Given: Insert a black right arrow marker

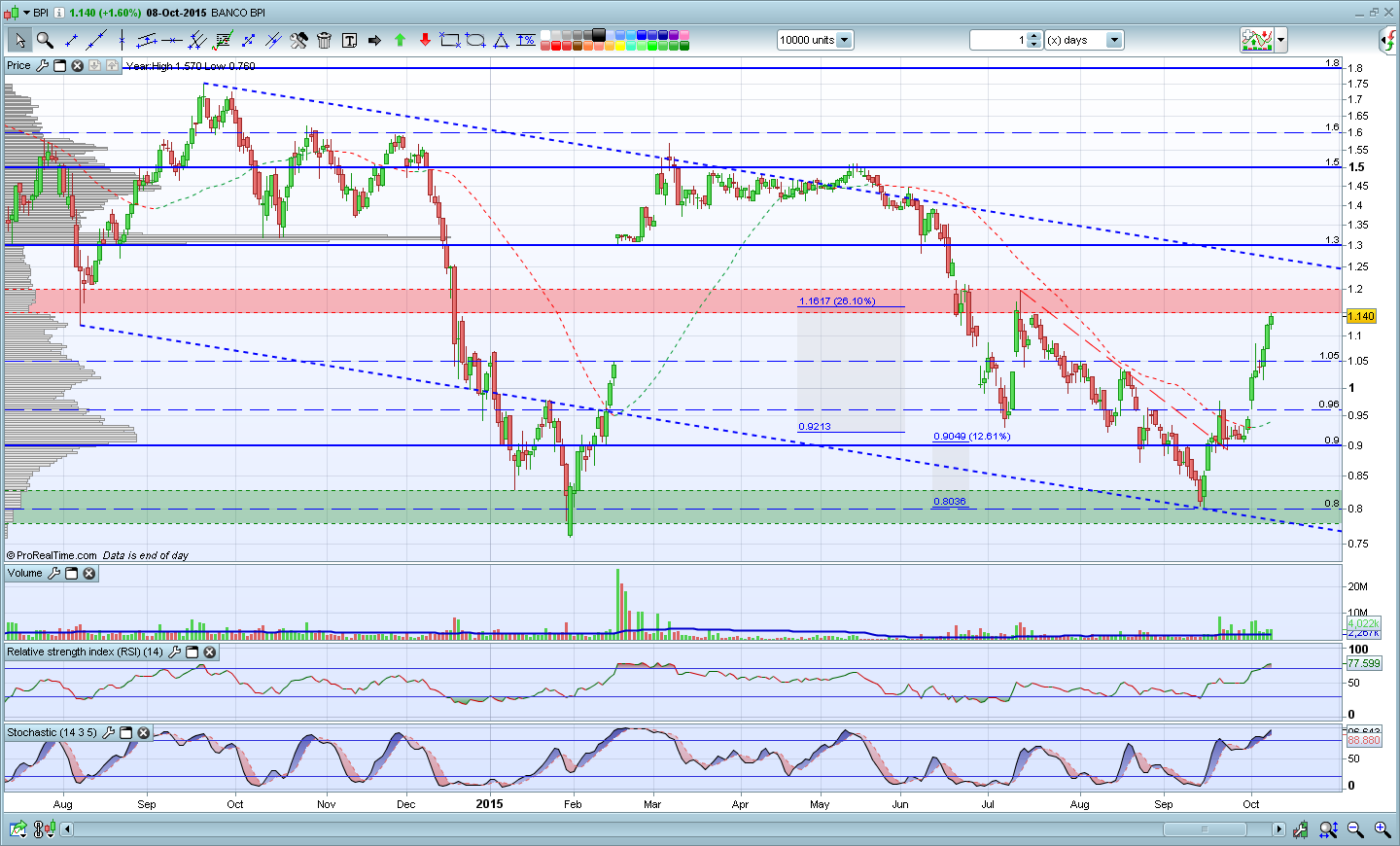Looking at the screenshot, I should 374,40.
